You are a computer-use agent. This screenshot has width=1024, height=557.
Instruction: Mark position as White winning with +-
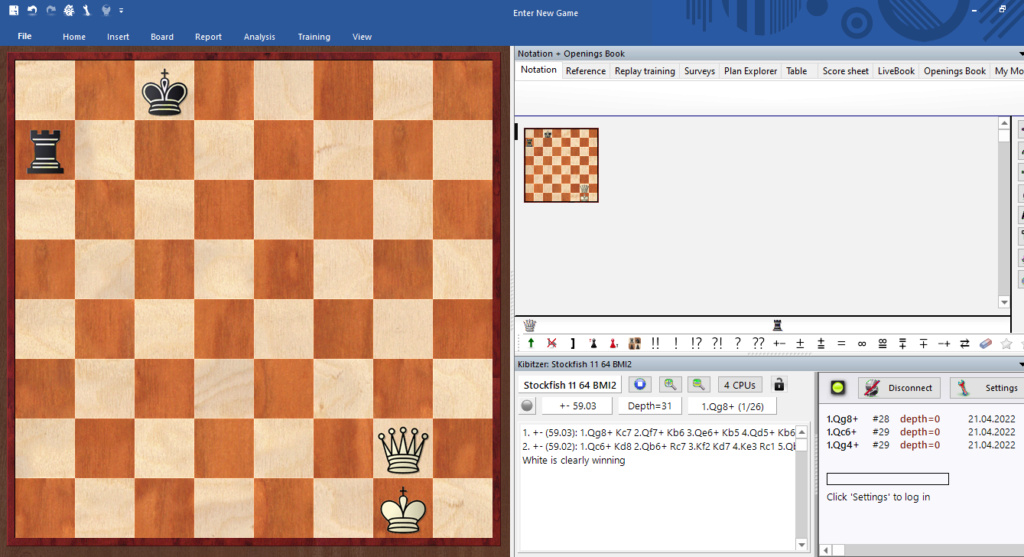point(779,343)
